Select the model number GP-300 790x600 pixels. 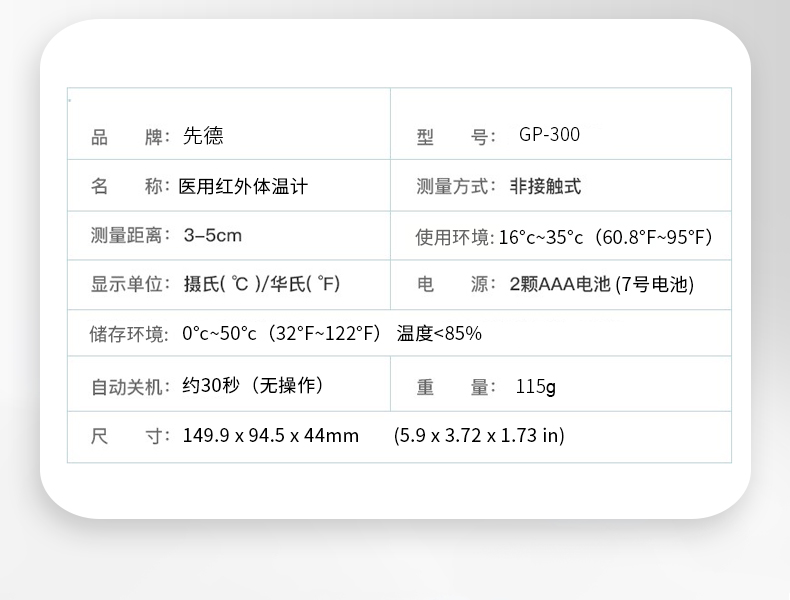point(549,135)
